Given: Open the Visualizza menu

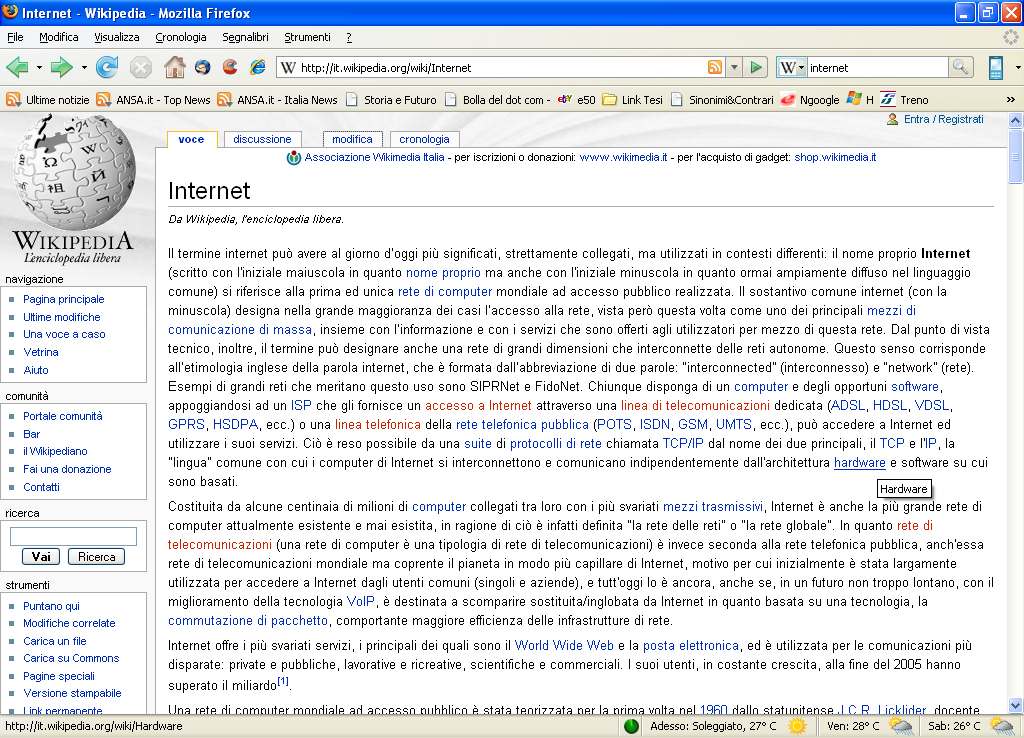Looking at the screenshot, I should point(116,37).
